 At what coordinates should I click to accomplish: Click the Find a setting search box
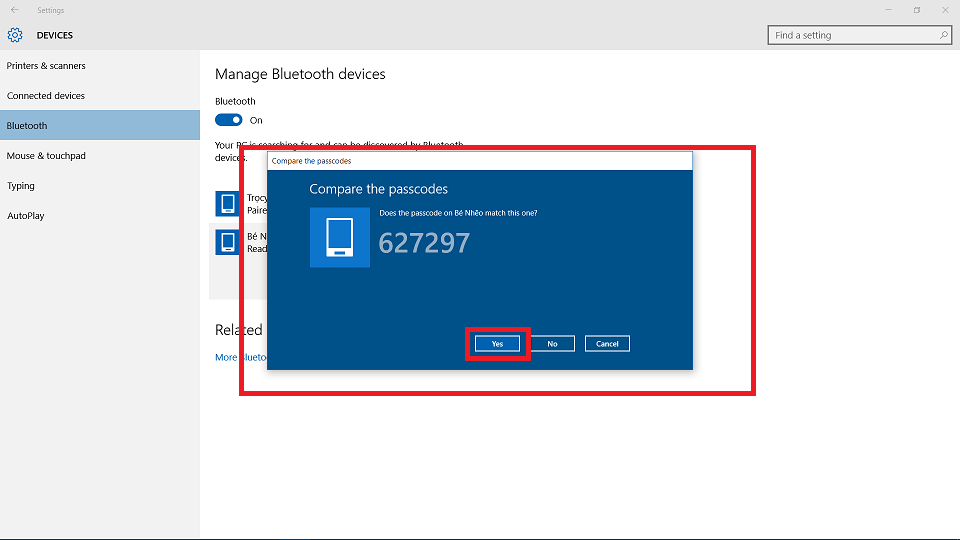coord(860,35)
